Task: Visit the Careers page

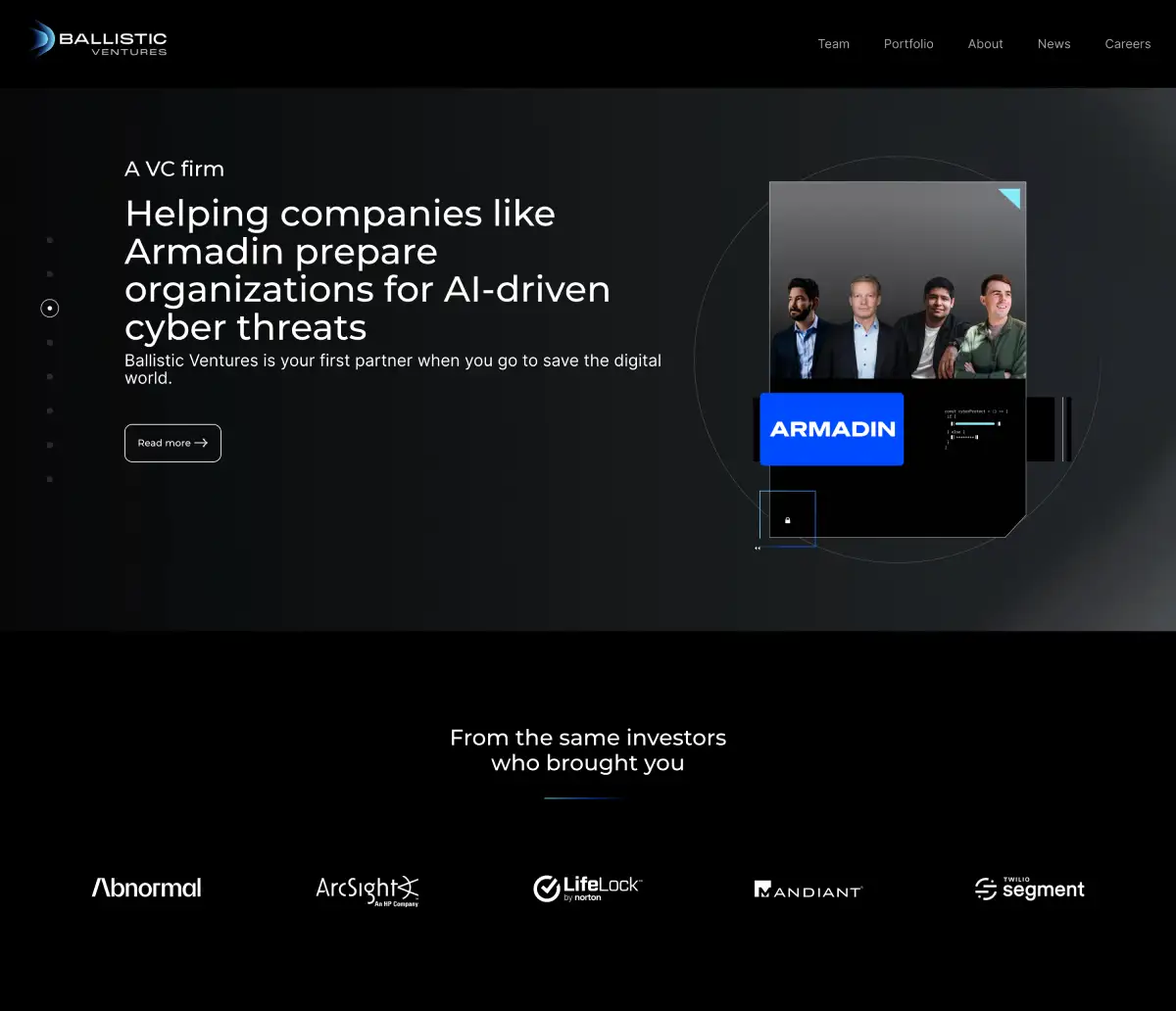Action: click(1127, 44)
